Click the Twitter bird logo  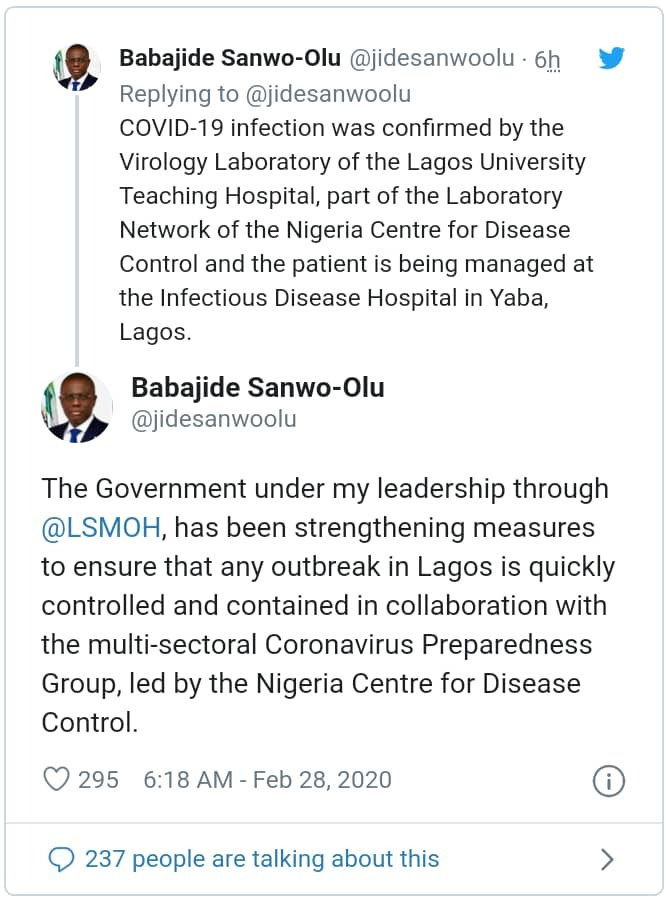(x=611, y=58)
